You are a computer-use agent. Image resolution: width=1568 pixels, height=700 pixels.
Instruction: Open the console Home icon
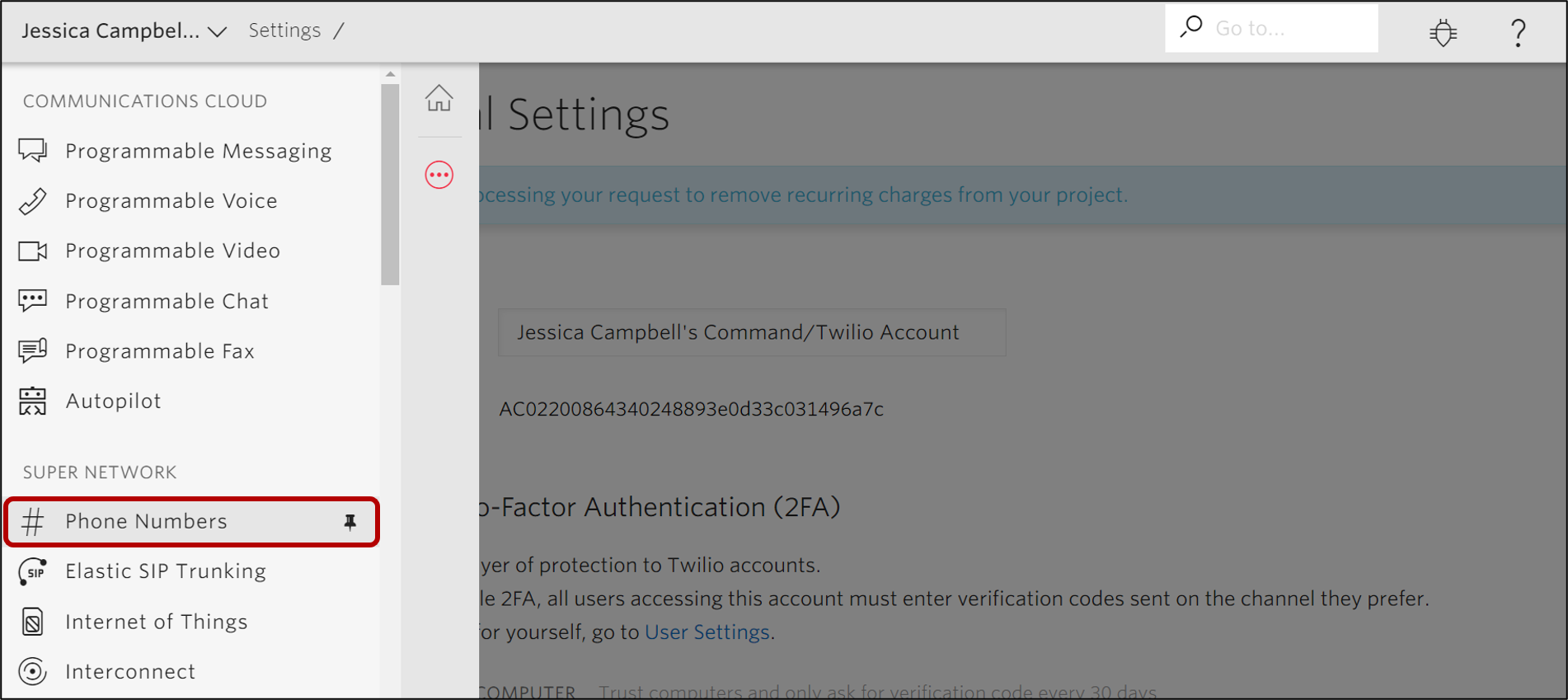coord(439,98)
